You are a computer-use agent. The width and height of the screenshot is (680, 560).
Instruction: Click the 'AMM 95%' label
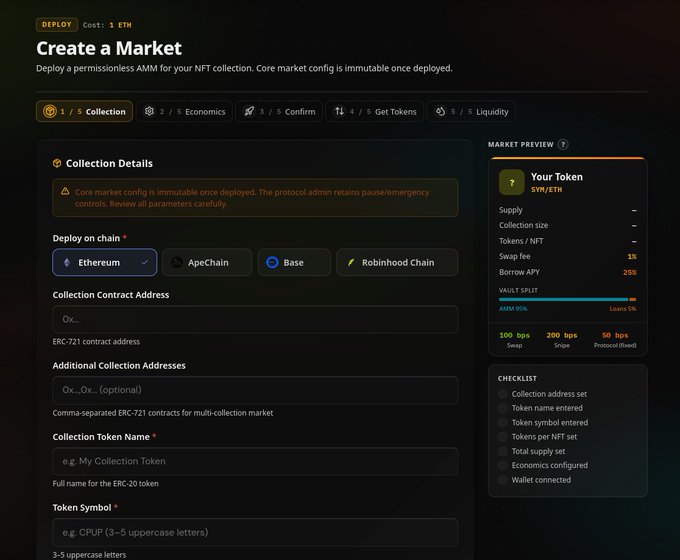[513, 309]
